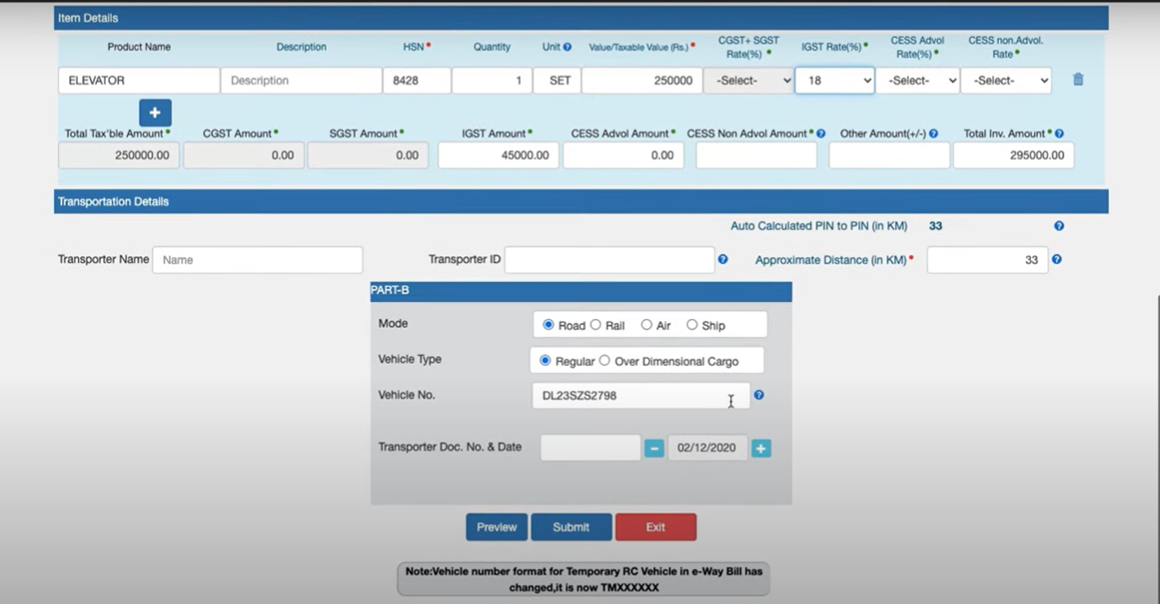Open CESS non-Advol Rate dropdown
Screen dimensions: 1160x604
pyautogui.click(x=1005, y=81)
